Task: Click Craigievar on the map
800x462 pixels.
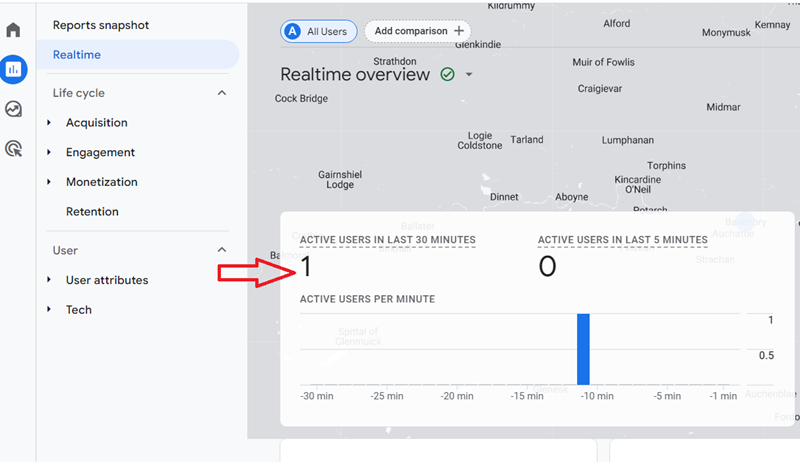Action: [x=600, y=89]
